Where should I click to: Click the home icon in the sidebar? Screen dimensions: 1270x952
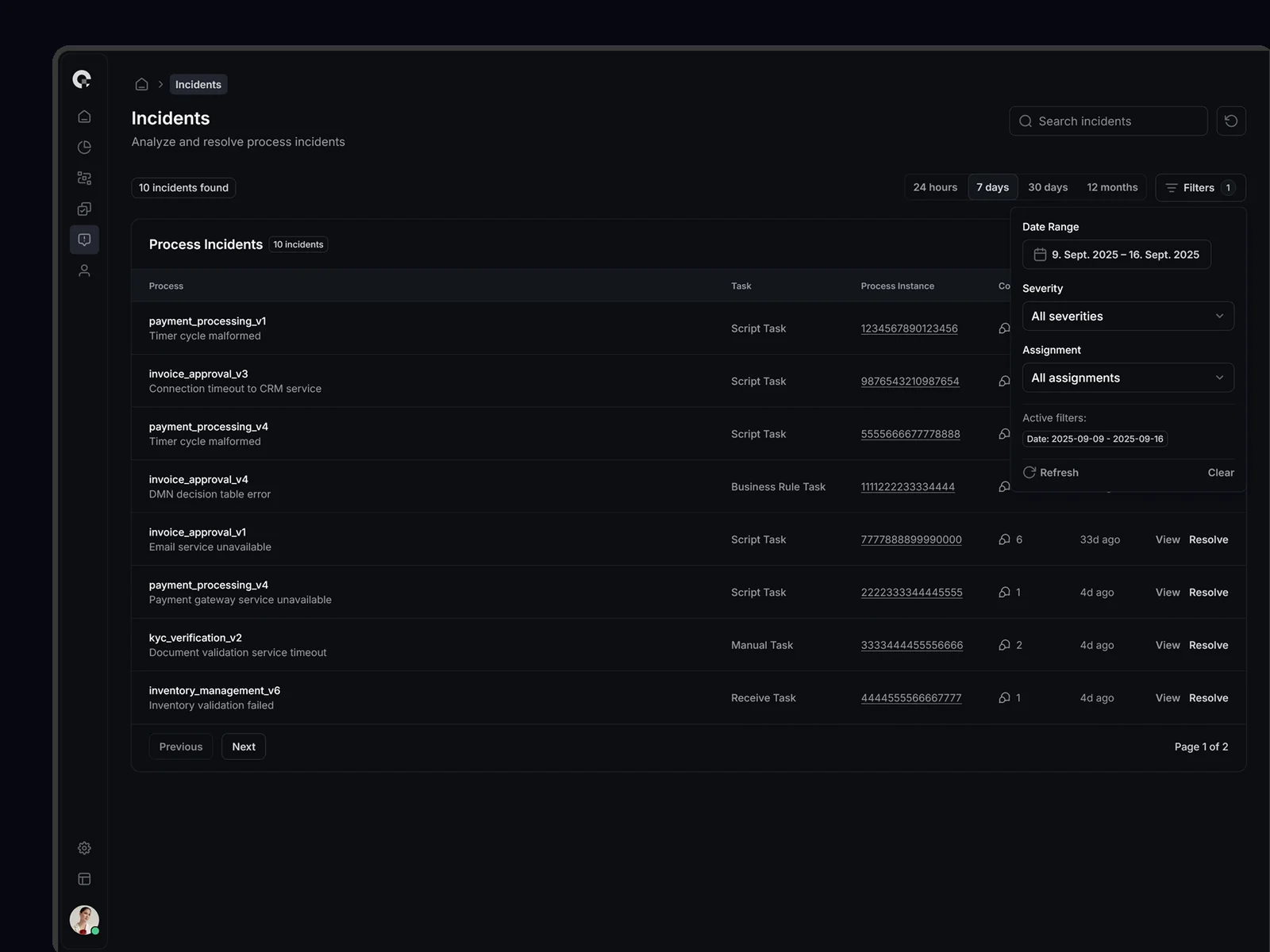click(x=84, y=117)
